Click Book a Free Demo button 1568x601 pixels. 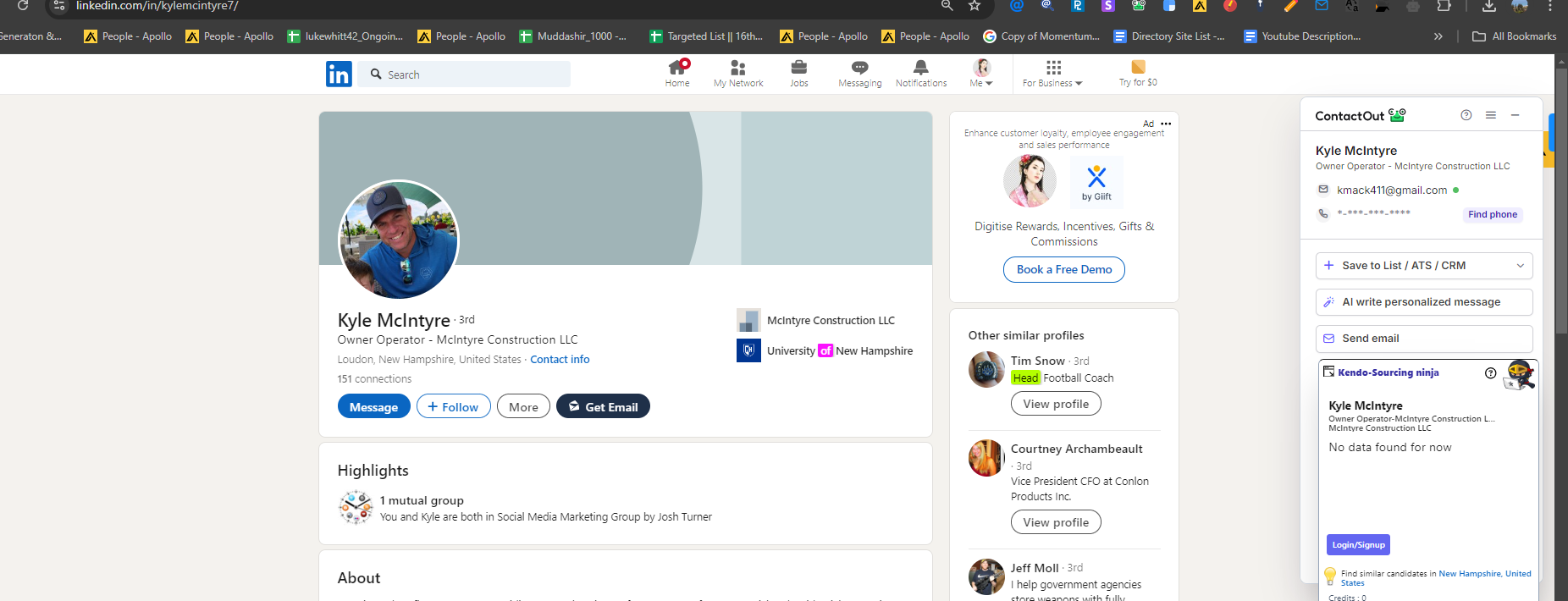click(1064, 269)
